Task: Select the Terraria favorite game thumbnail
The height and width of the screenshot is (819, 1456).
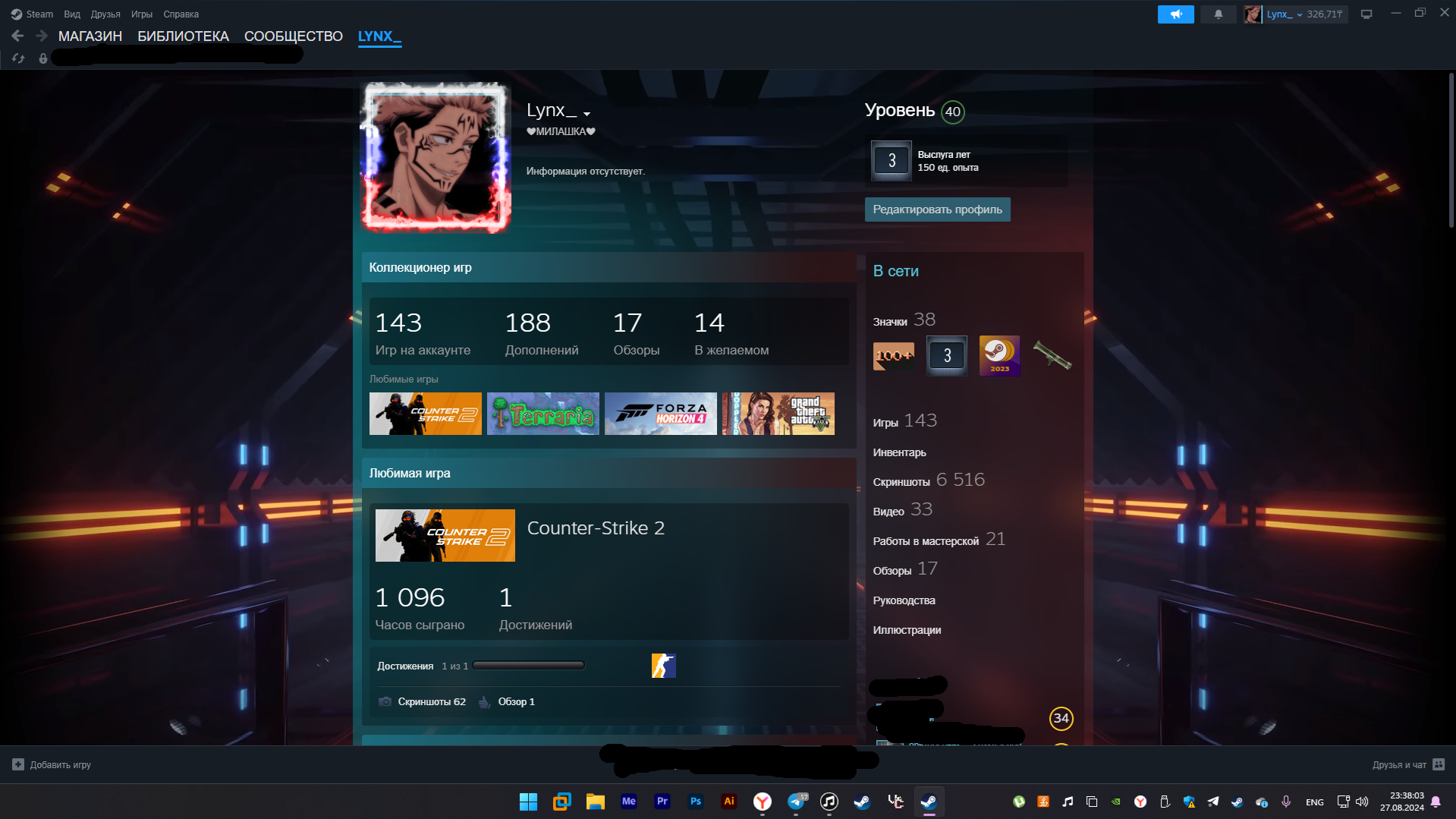Action: (x=542, y=414)
